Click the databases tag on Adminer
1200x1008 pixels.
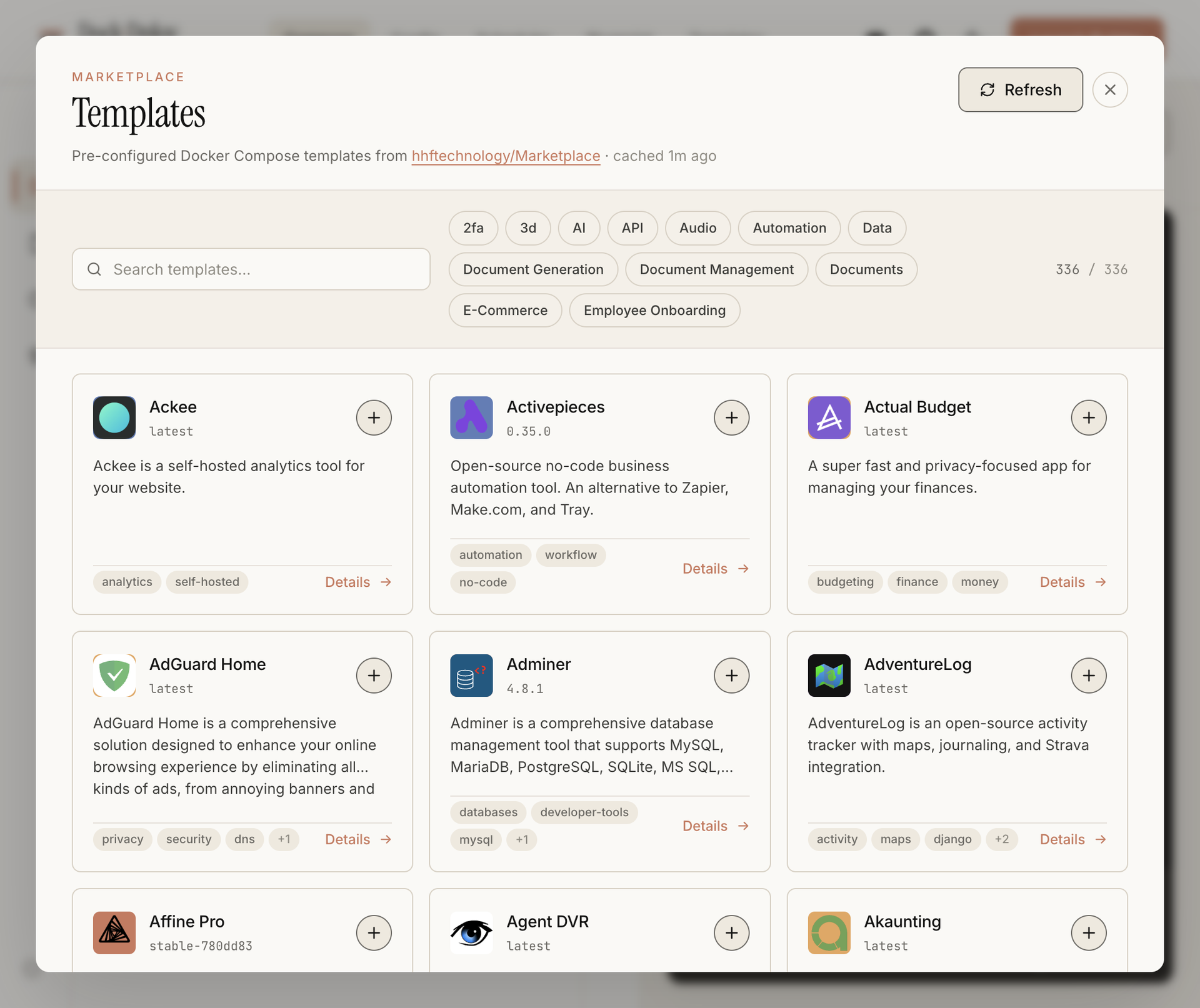[488, 812]
